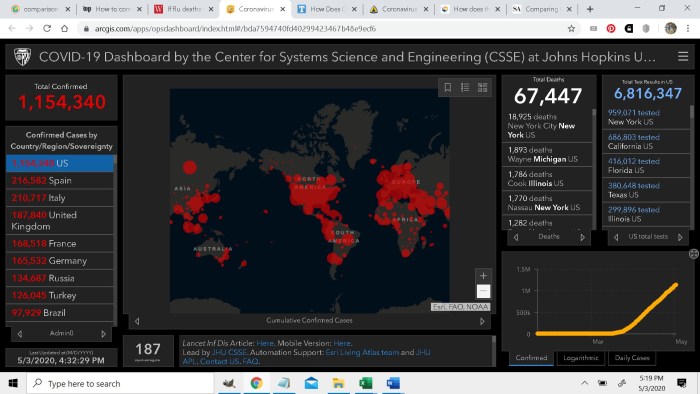Zoom out on the map with minus
Image resolution: width=700 pixels, height=394 pixels.
tap(483, 291)
